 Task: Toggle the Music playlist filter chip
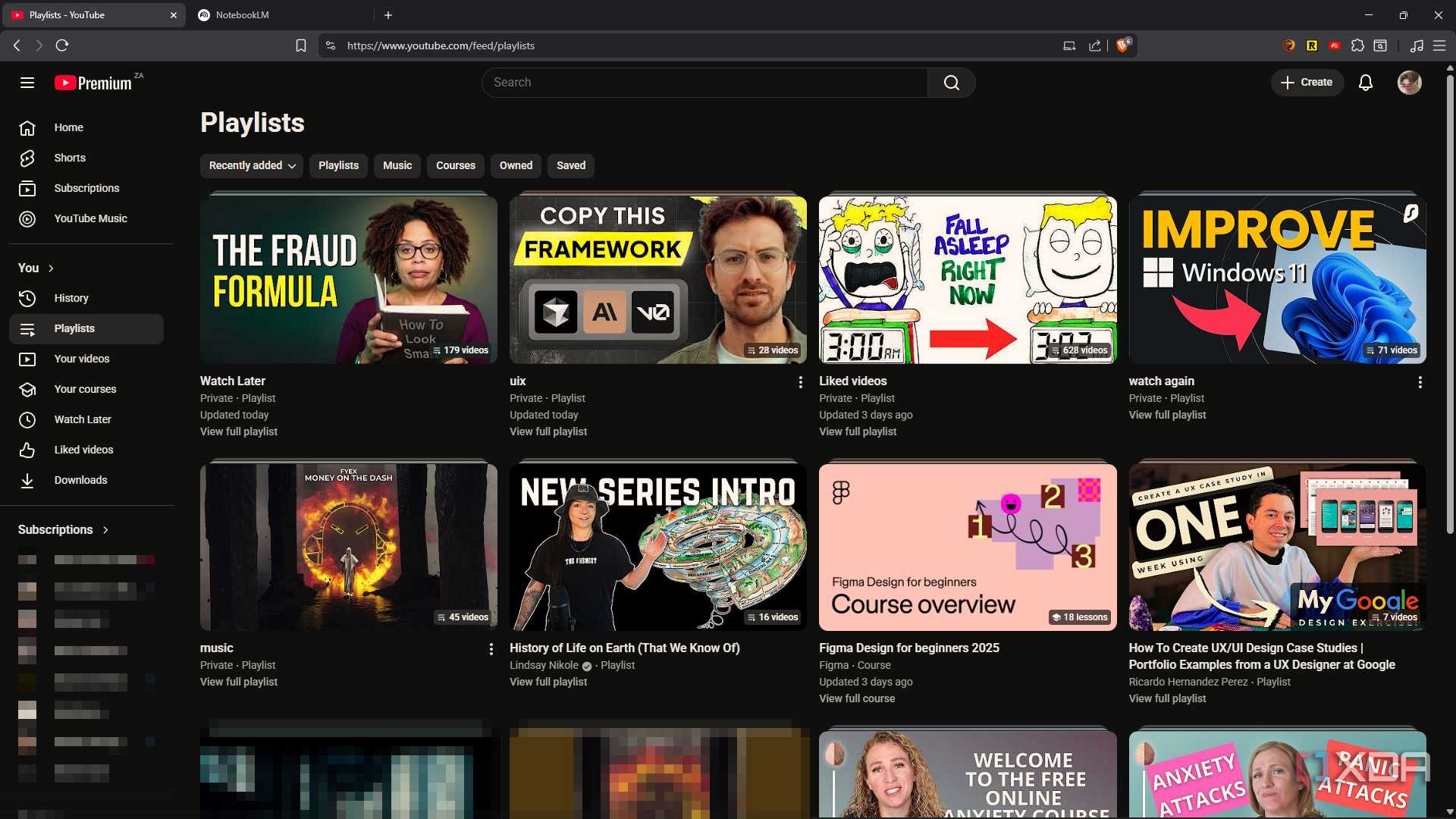click(397, 165)
